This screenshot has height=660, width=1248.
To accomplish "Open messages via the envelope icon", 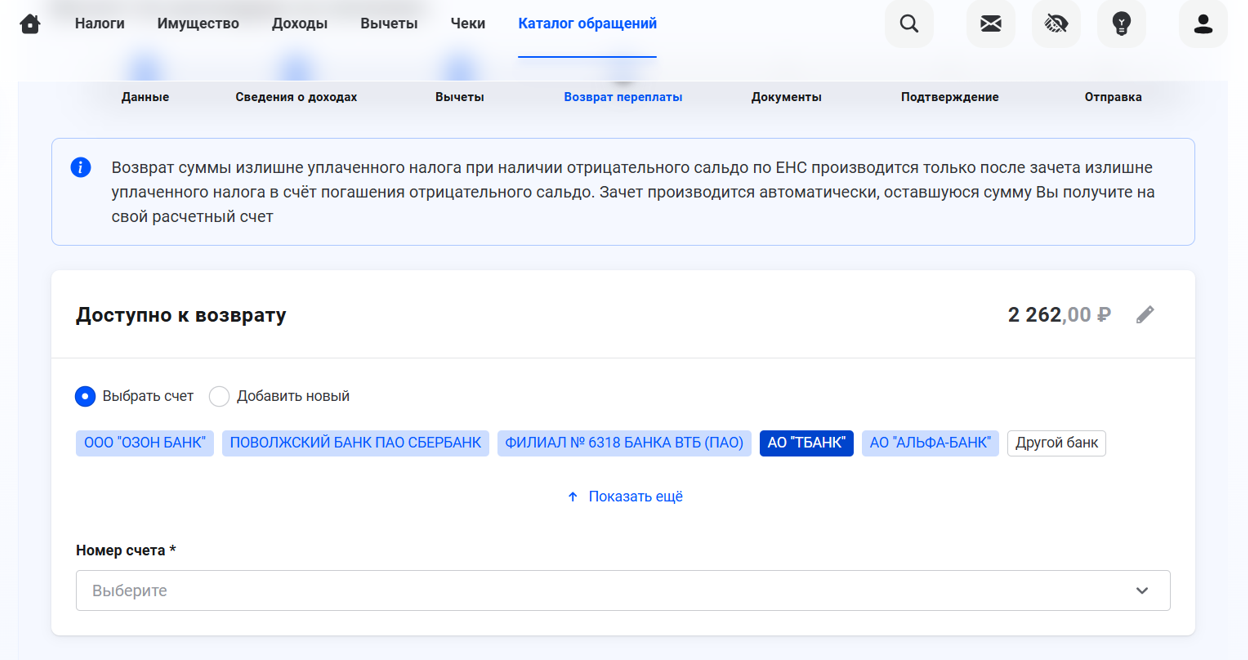I will click(990, 24).
